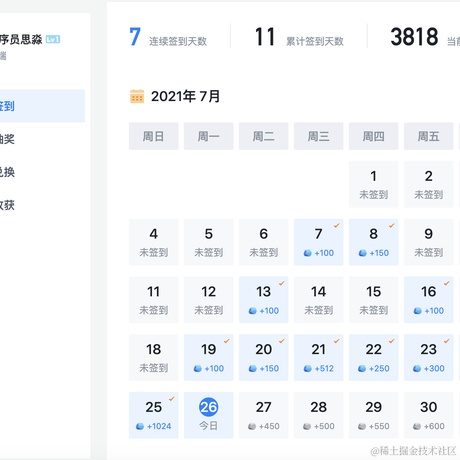Click the 周五 weekday header

(x=429, y=136)
